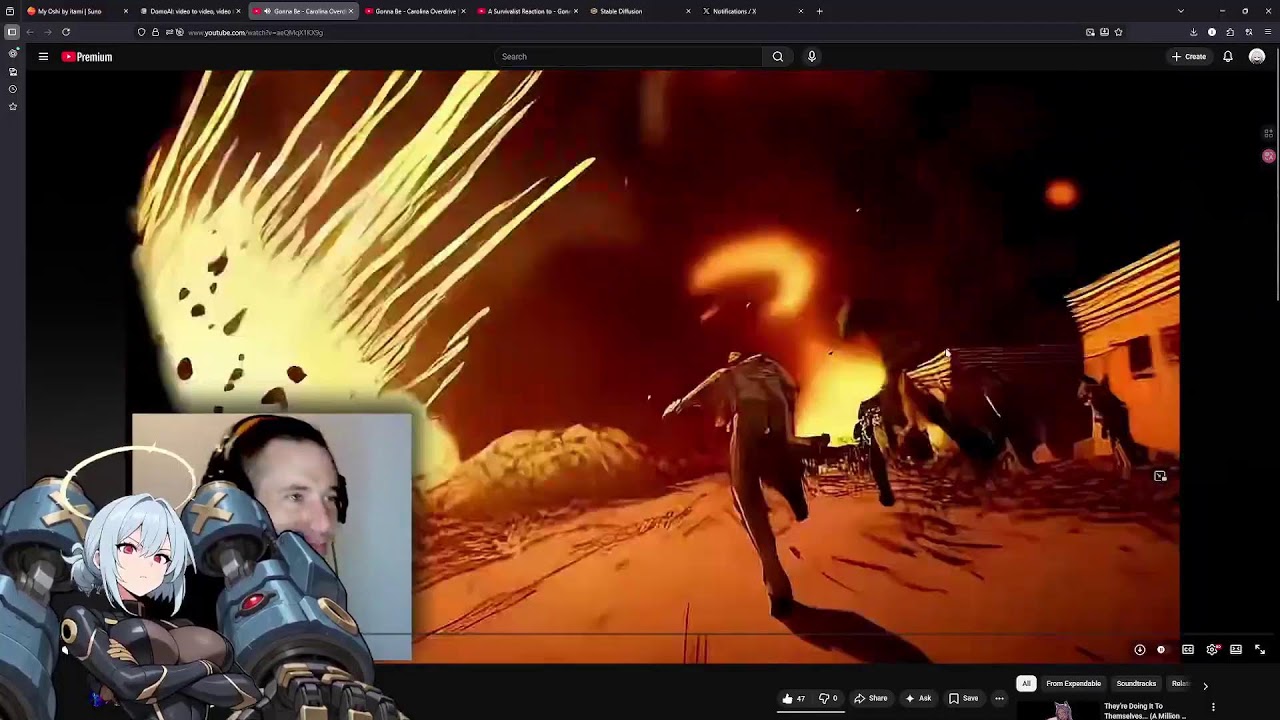
Task: Toggle the browser sidebar panel button
Action: 11,32
